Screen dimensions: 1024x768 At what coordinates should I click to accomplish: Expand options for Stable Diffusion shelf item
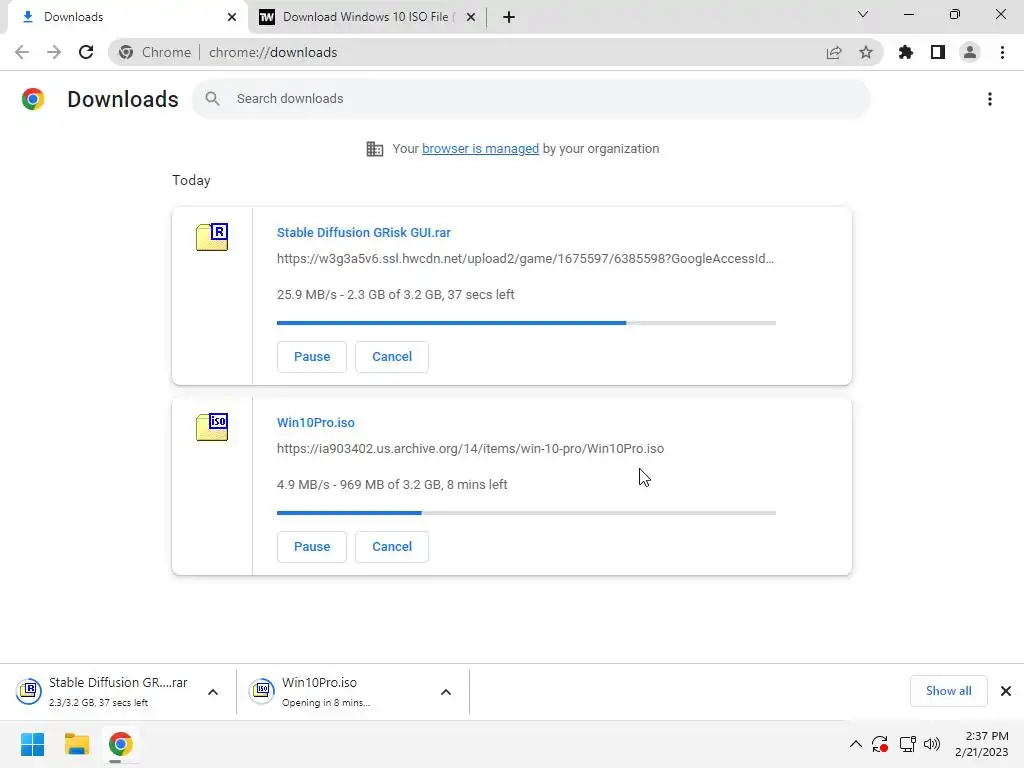pos(213,692)
